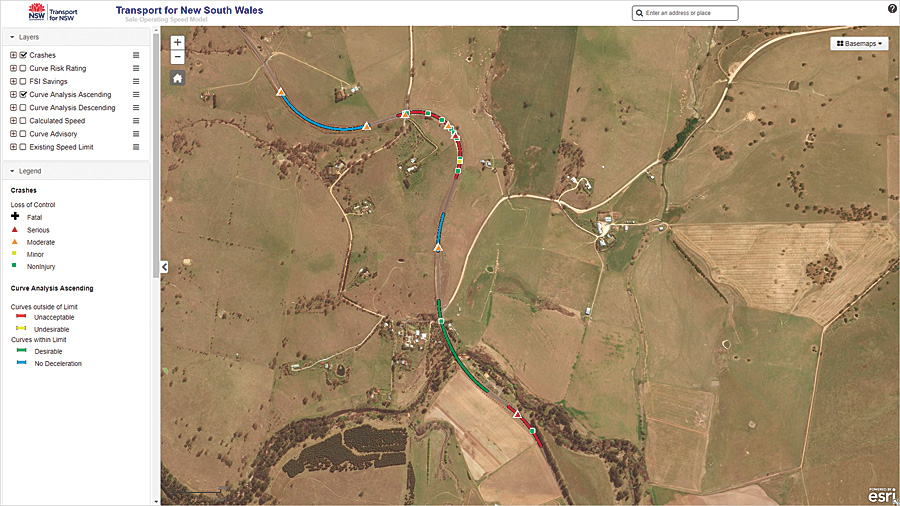Open options menu for FSI Savings layer

pyautogui.click(x=136, y=81)
